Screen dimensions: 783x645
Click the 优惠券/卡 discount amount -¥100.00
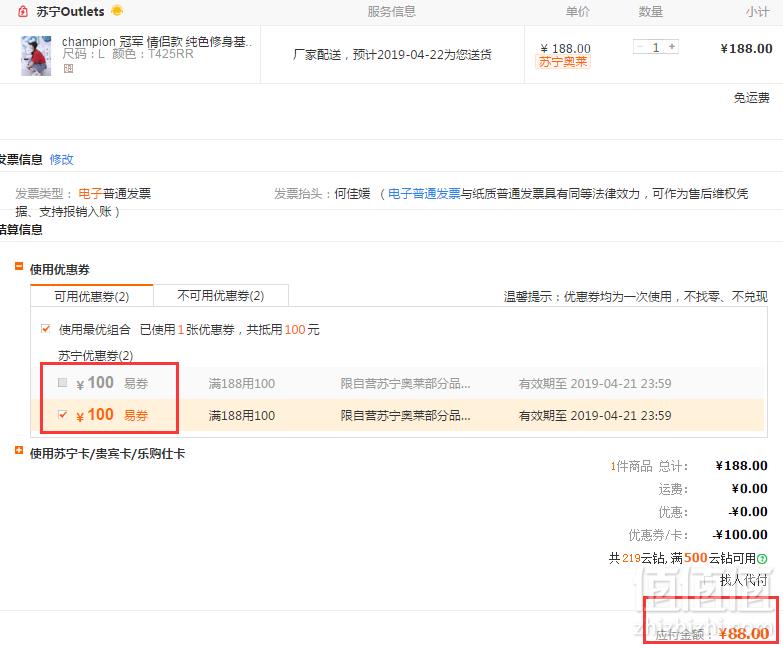(x=740, y=535)
